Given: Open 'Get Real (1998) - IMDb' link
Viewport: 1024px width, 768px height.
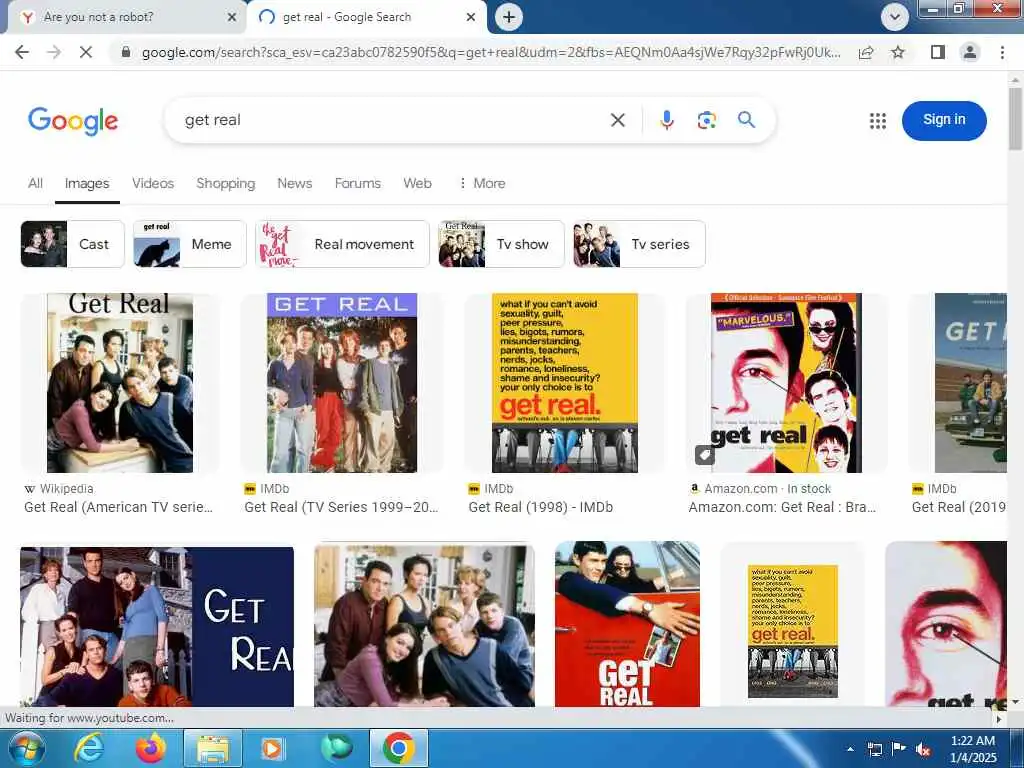Looking at the screenshot, I should click(x=541, y=507).
